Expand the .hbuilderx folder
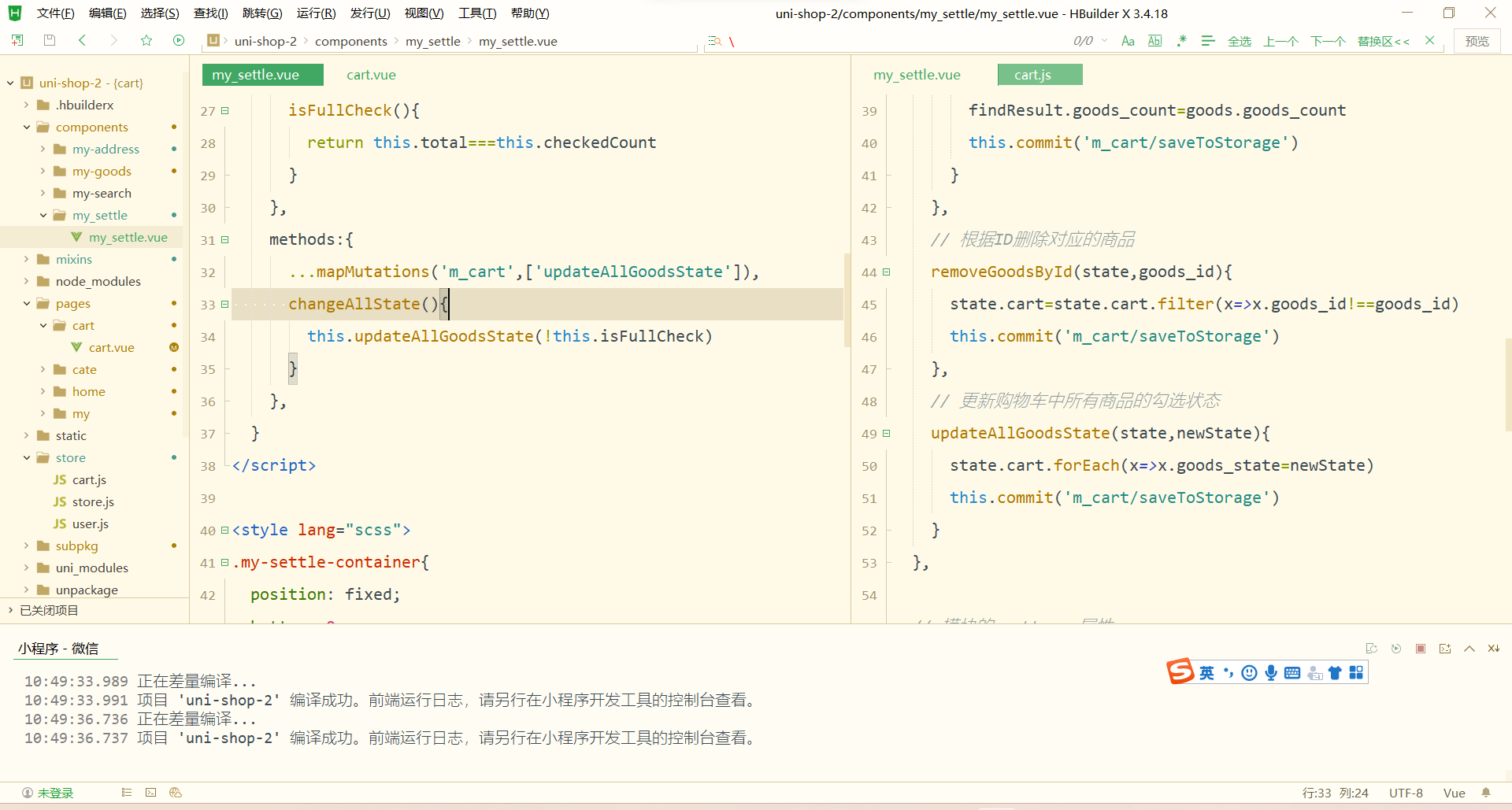 26,105
